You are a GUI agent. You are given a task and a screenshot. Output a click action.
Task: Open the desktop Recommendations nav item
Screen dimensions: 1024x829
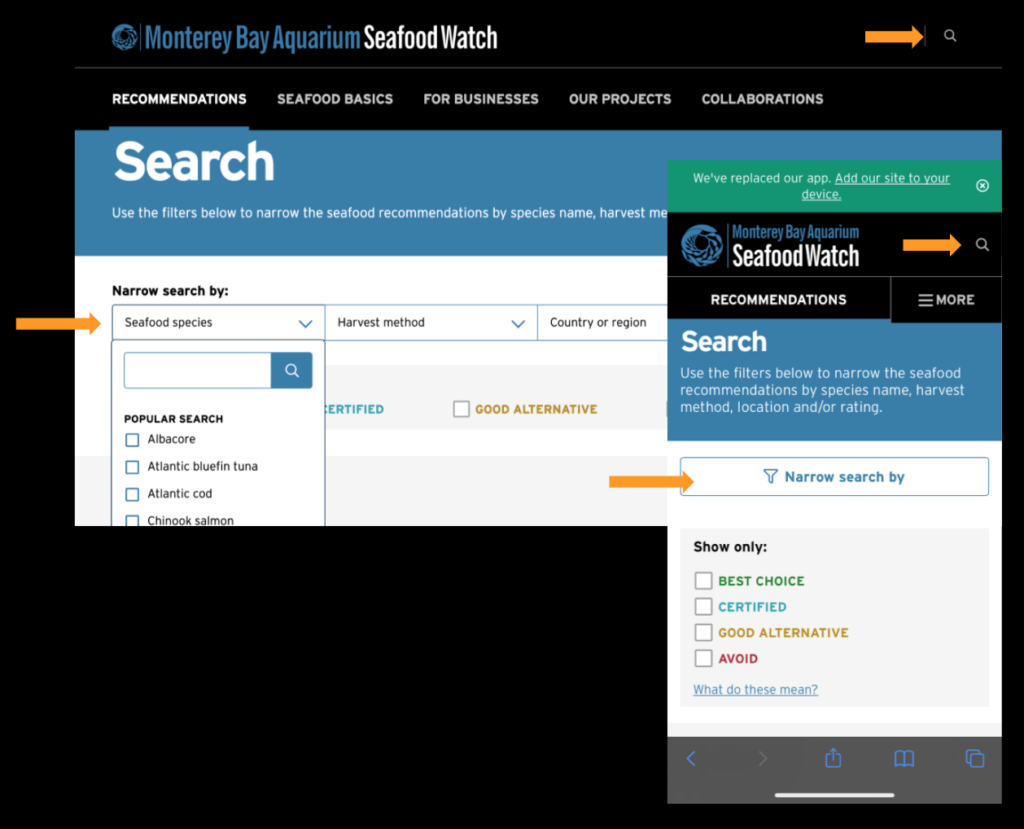pyautogui.click(x=179, y=99)
